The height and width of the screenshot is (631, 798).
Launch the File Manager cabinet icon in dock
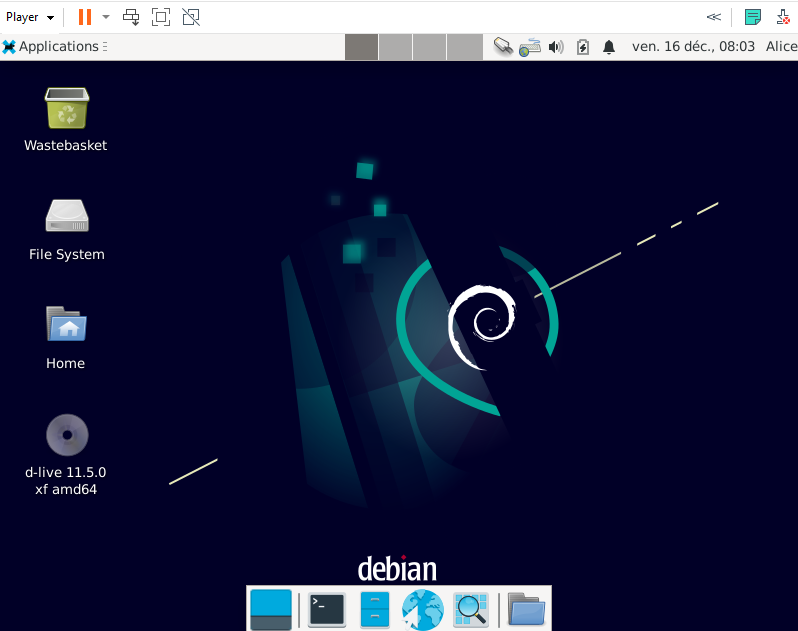(374, 608)
